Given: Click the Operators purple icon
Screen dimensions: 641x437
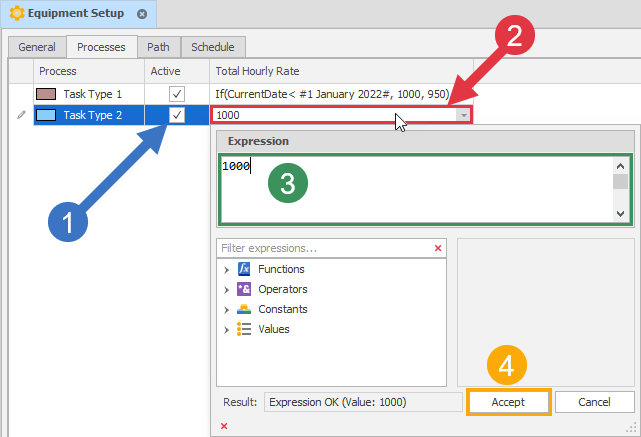Looking at the screenshot, I should click(244, 289).
